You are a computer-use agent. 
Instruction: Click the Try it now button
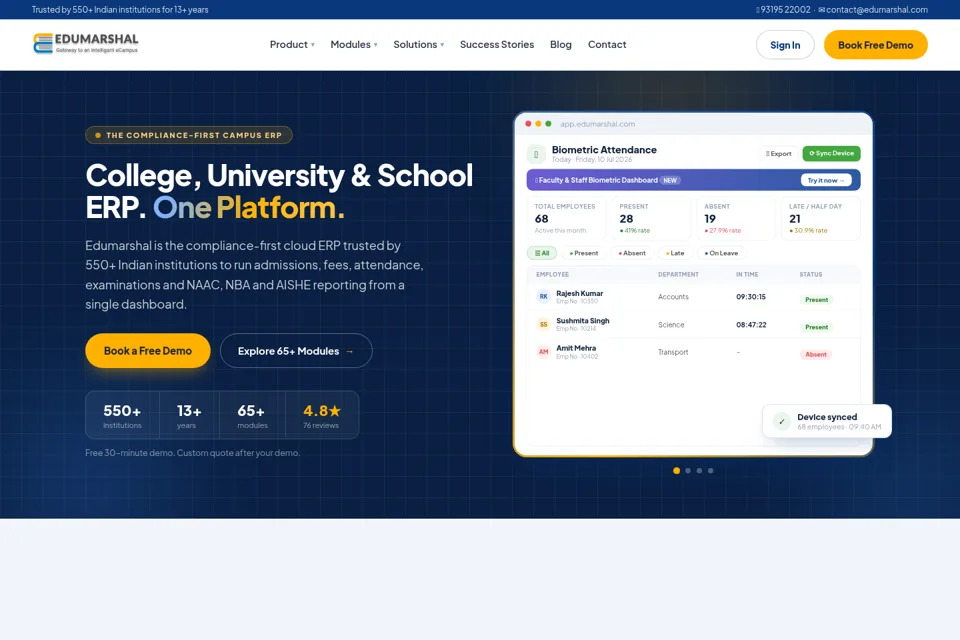[x=826, y=180]
